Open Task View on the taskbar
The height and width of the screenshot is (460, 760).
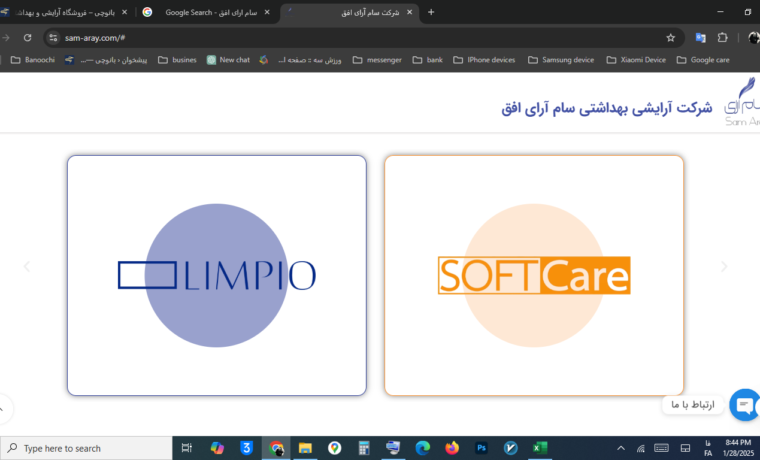click(187, 448)
